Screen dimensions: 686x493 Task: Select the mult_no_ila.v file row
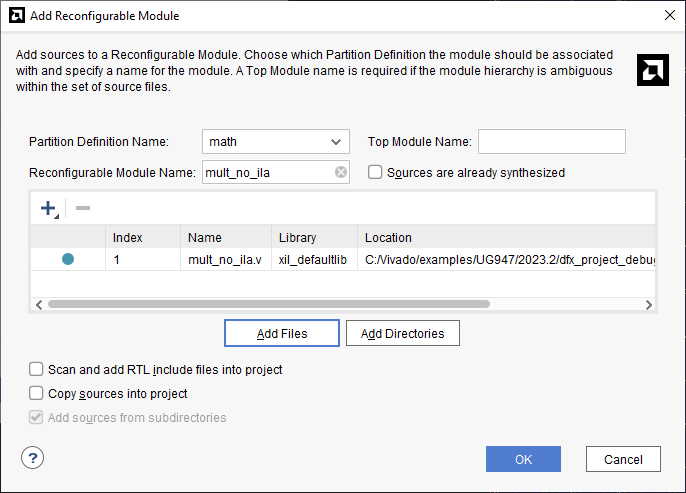pyautogui.click(x=224, y=259)
